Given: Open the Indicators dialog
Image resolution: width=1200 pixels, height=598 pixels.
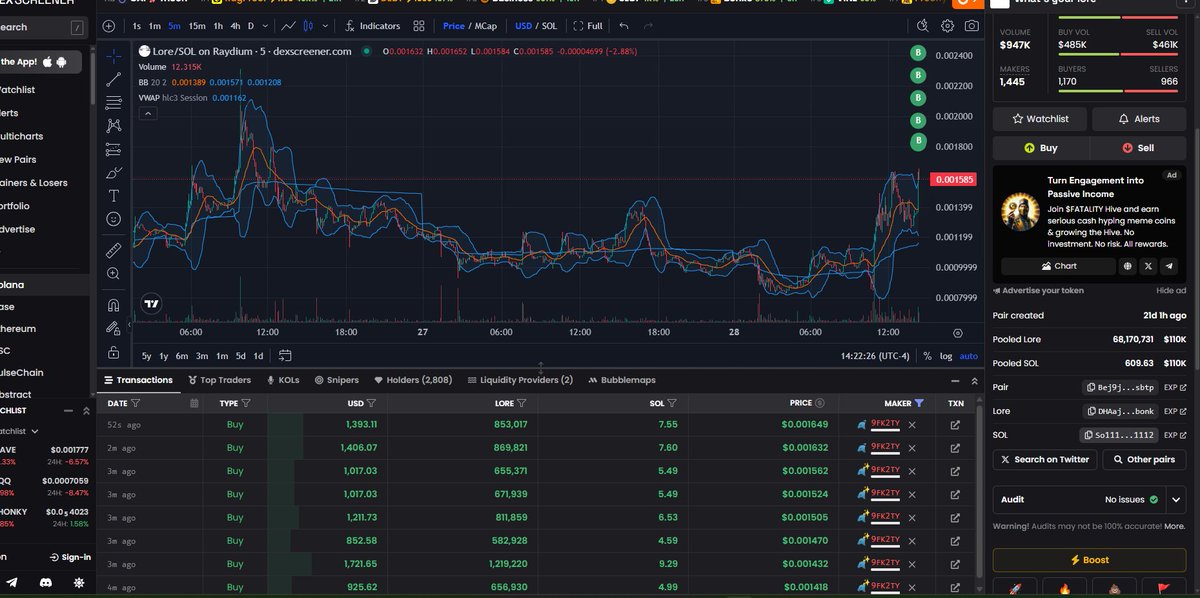Looking at the screenshot, I should 372,26.
